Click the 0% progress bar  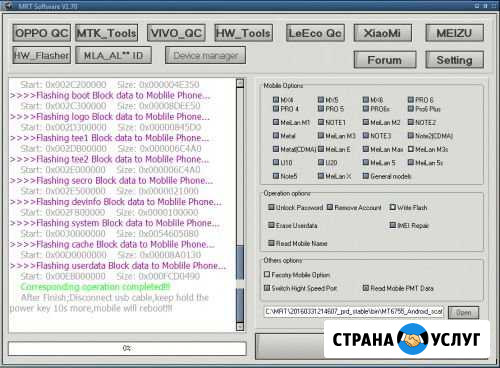pyautogui.click(x=127, y=348)
